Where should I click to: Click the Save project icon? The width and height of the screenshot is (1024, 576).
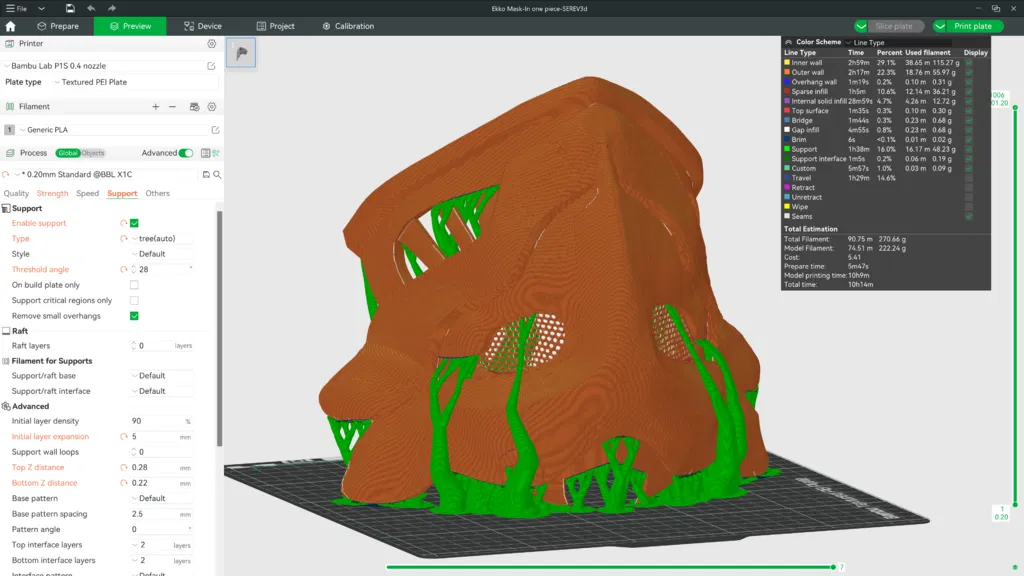click(x=70, y=8)
